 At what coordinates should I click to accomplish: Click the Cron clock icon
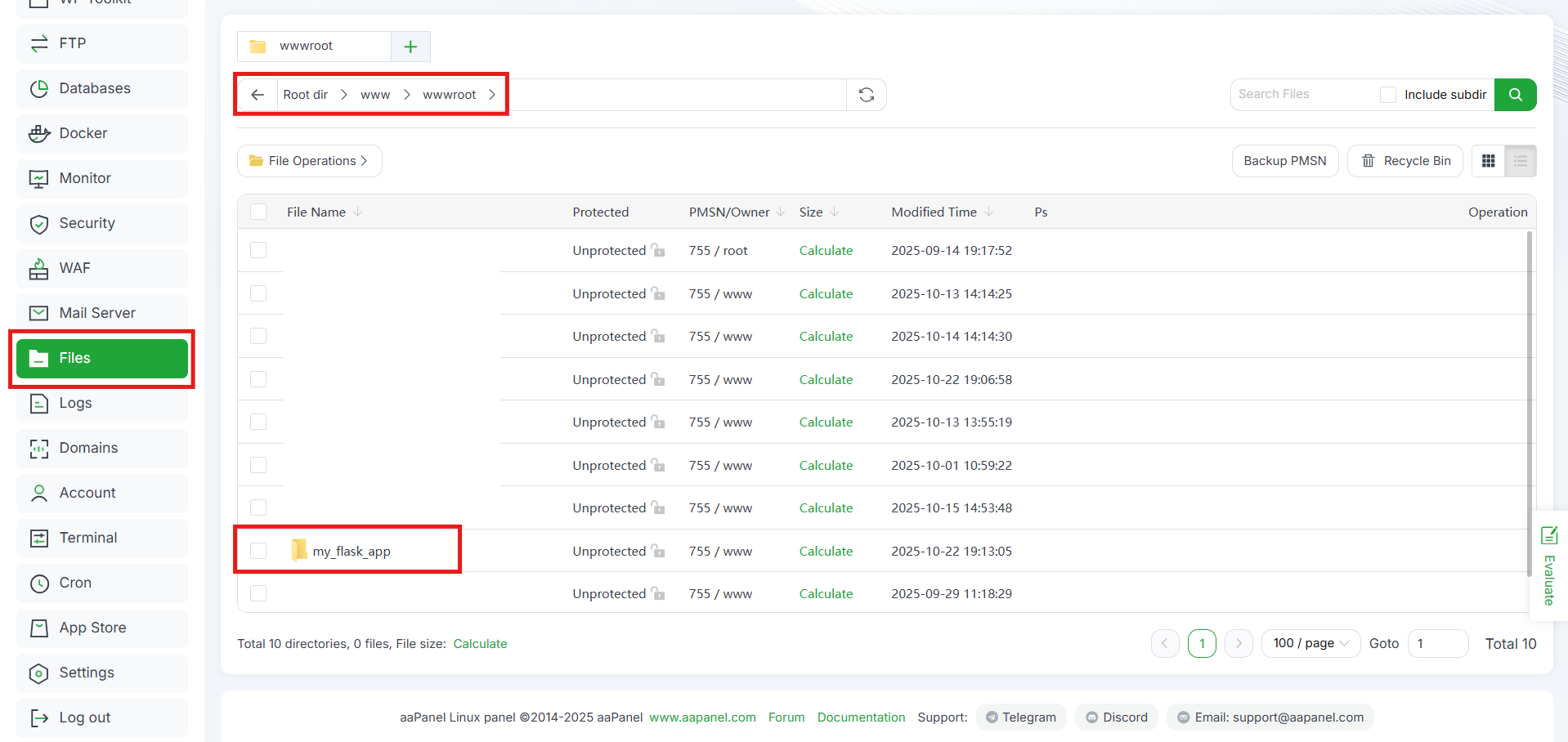[38, 583]
